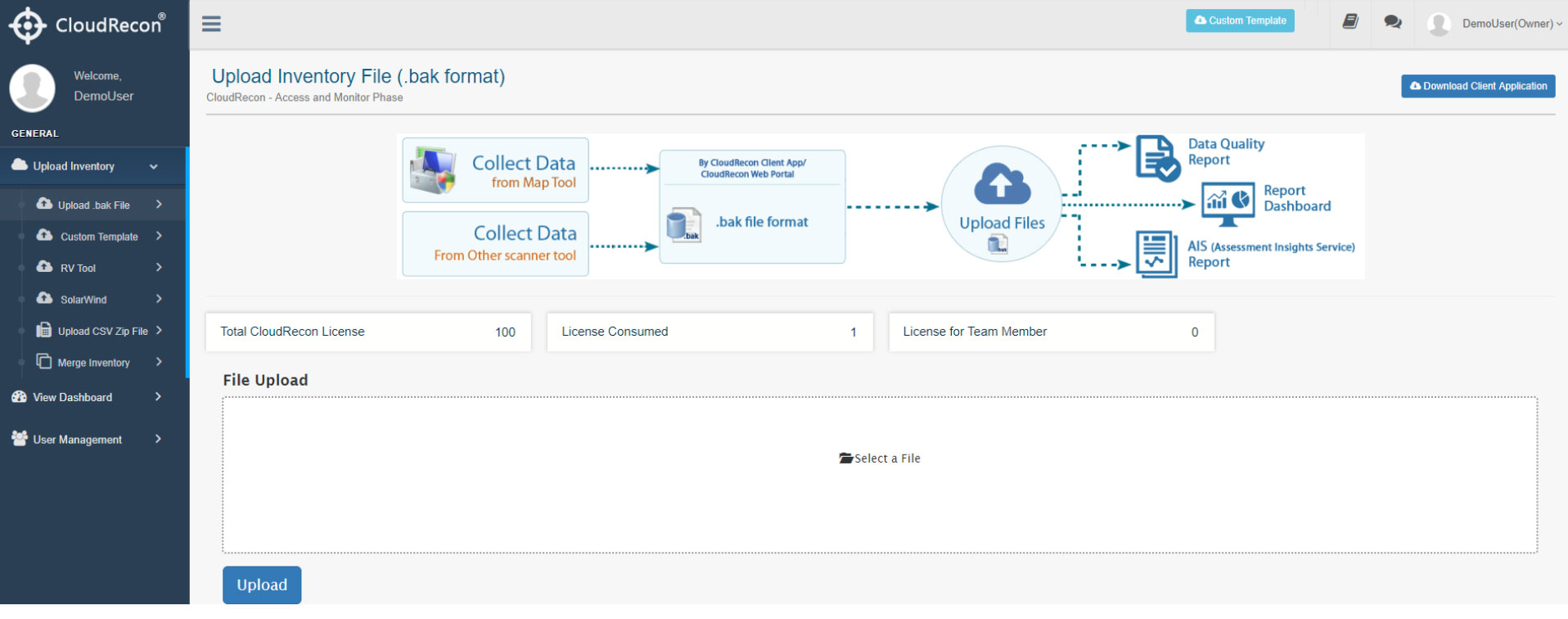Screen dimensions: 1568x619
Task: Expand arrow next to SolarWind
Action: click(159, 299)
